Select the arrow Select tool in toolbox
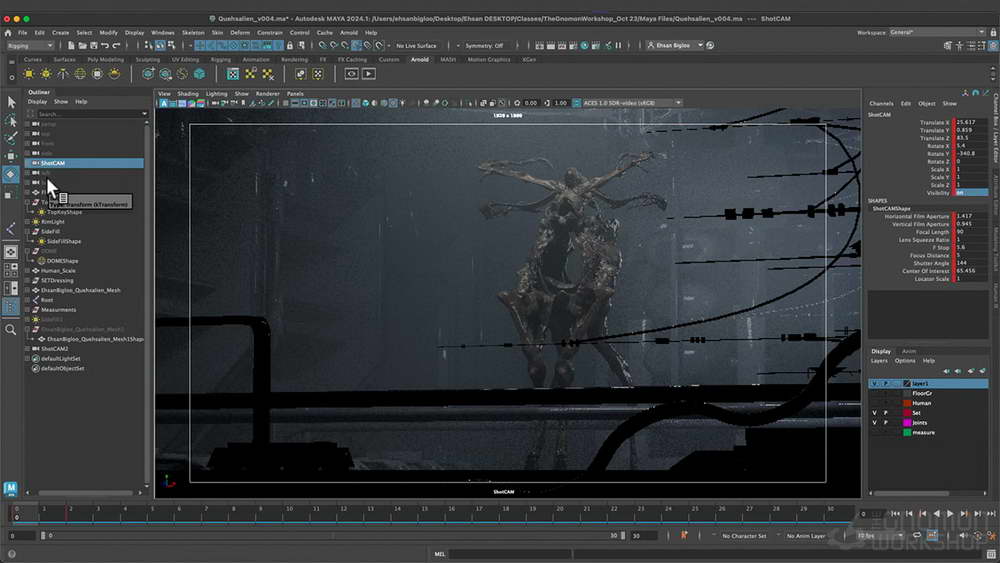1000x563 pixels. click(11, 102)
